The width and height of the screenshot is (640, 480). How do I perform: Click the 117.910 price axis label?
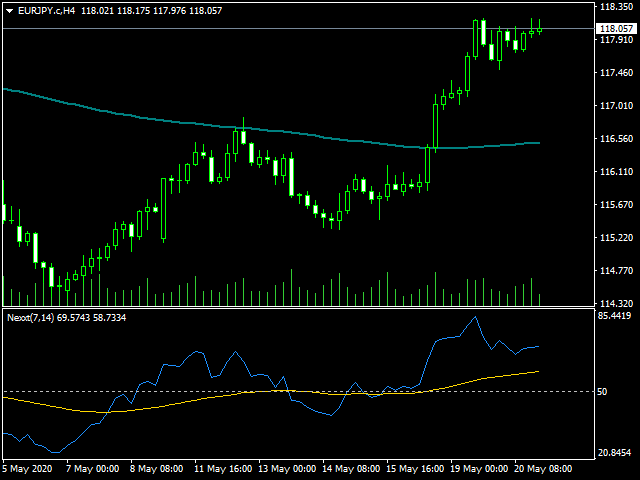pos(616,40)
